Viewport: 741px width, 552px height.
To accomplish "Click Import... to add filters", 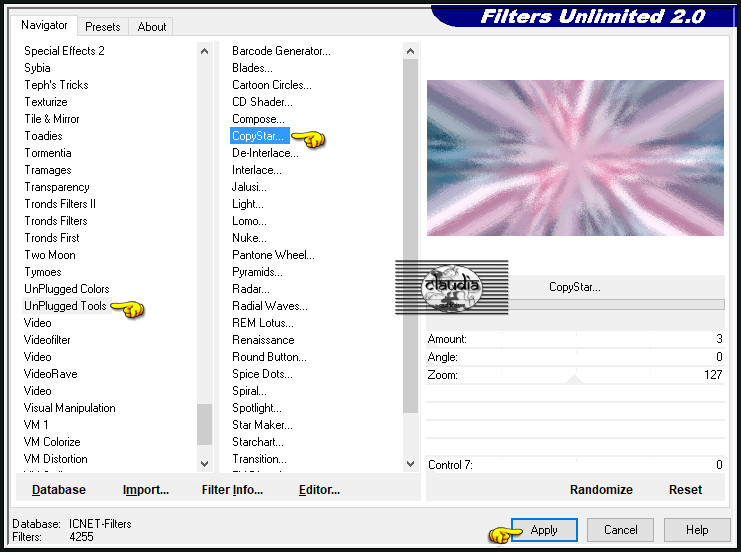I will 146,490.
